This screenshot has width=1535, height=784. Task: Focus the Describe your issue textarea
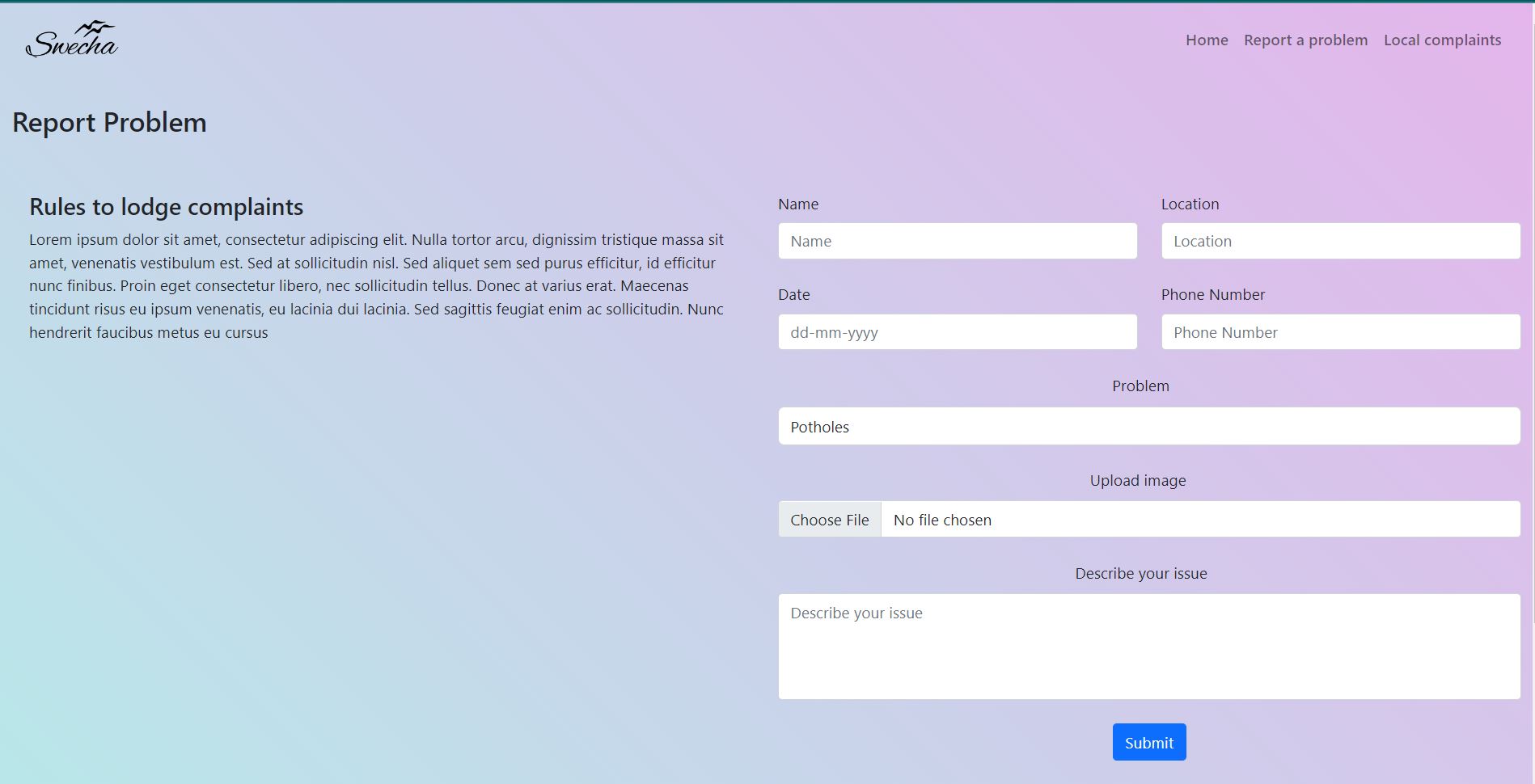click(x=1149, y=647)
